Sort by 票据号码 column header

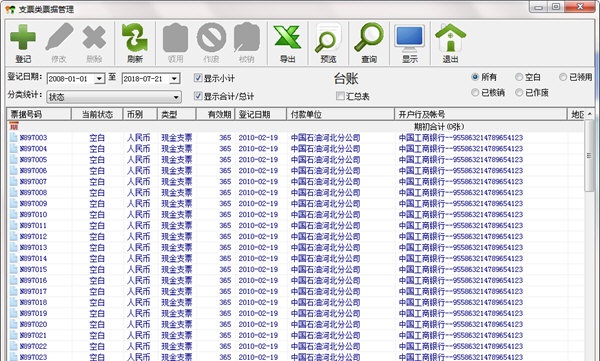39,114
